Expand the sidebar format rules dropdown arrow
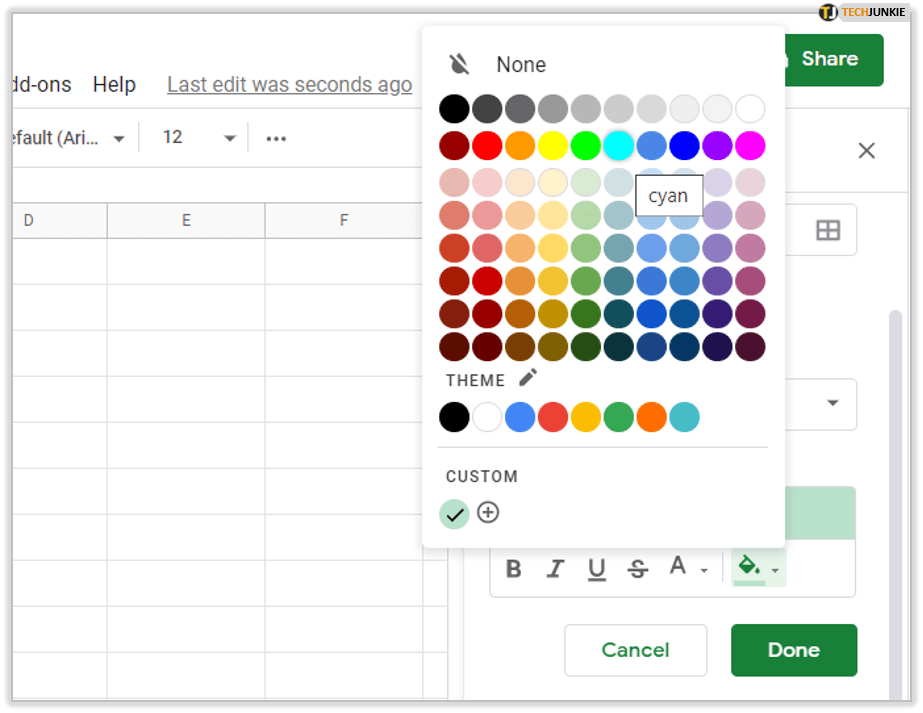 point(832,403)
